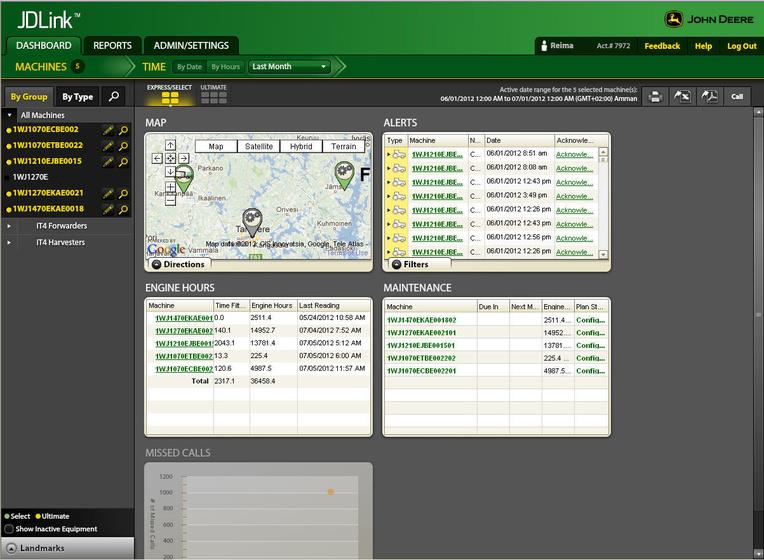Click the gray gear map pin near Tampere
The width and height of the screenshot is (764, 560).
[252, 221]
